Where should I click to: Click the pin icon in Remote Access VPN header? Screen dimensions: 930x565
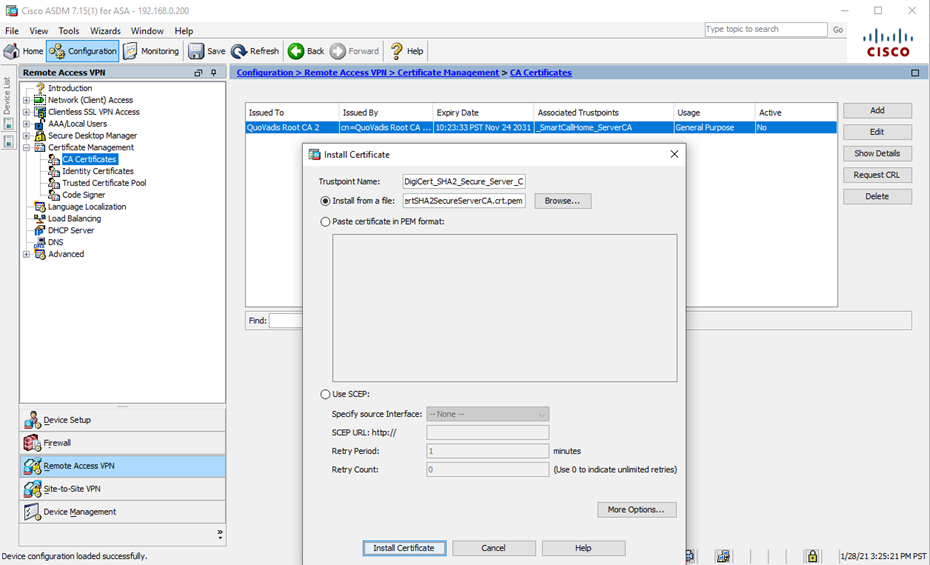(x=214, y=72)
